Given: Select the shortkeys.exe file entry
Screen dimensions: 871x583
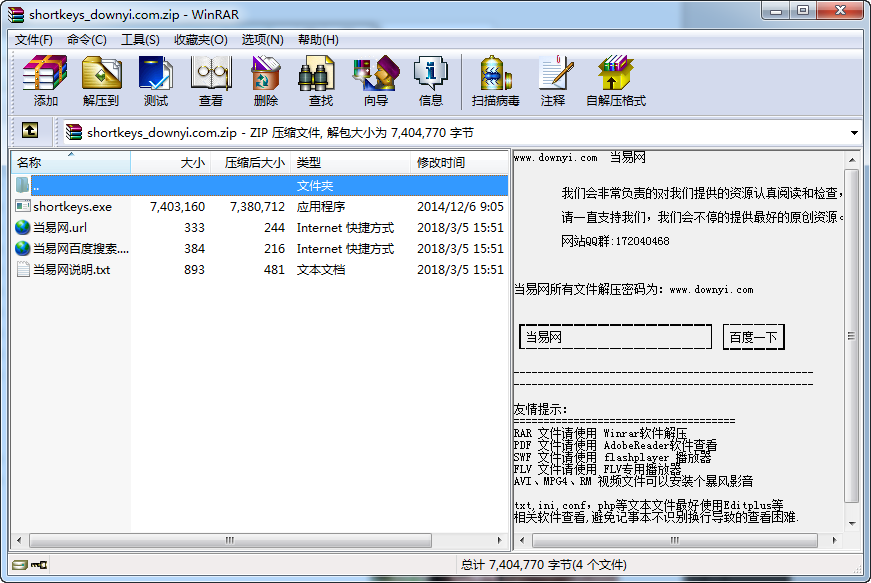Looking at the screenshot, I should click(x=64, y=207).
